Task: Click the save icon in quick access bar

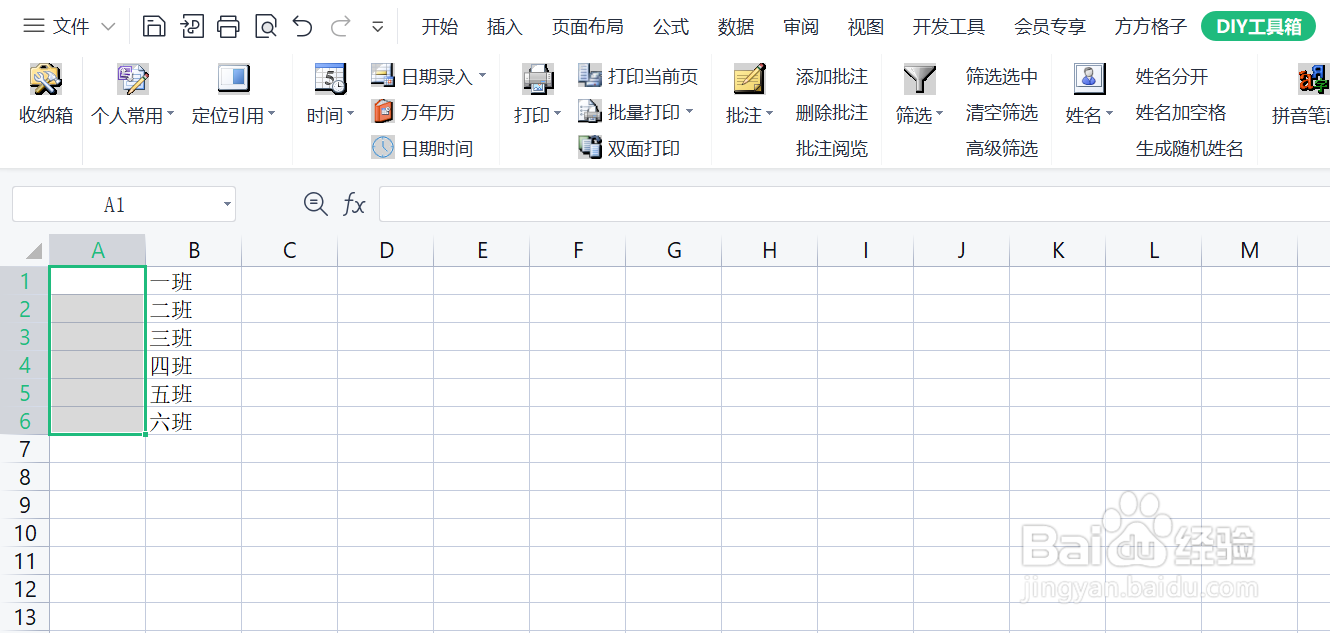Action: click(154, 27)
